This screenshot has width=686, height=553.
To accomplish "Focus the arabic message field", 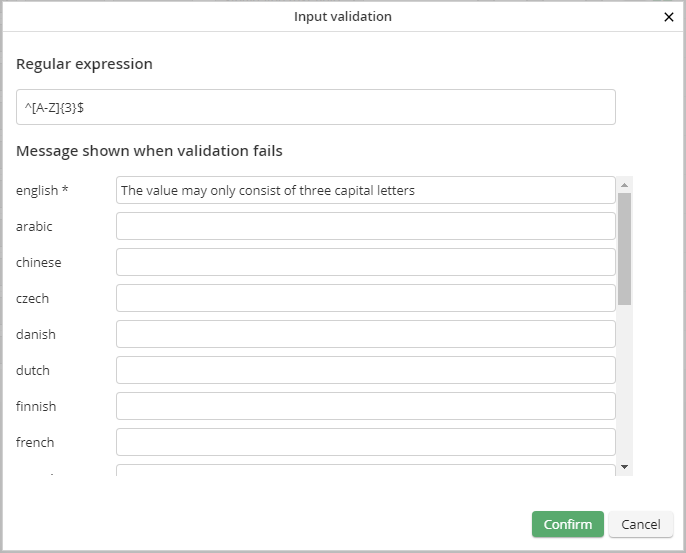I will click(366, 226).
